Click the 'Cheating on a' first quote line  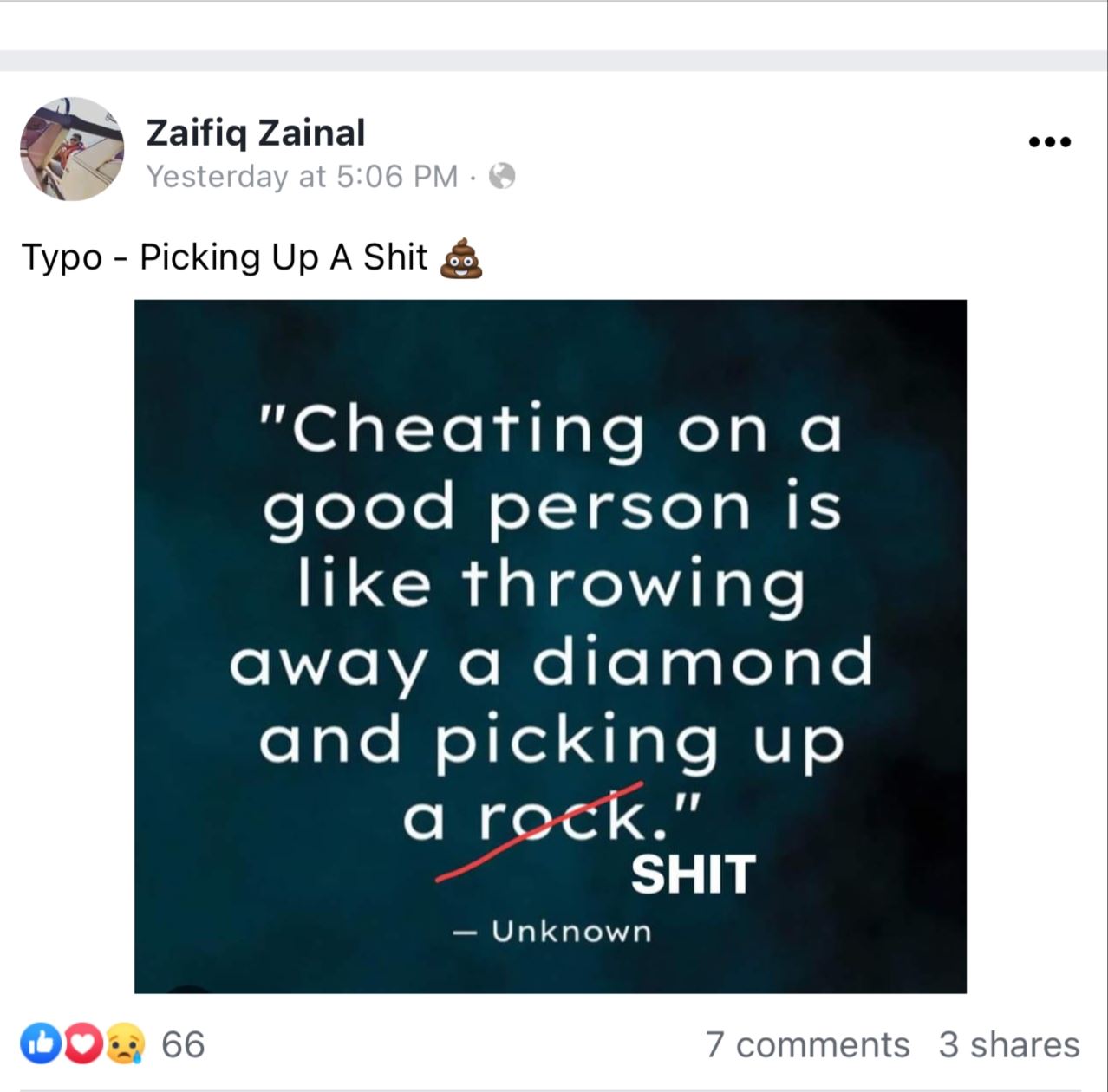point(551,429)
